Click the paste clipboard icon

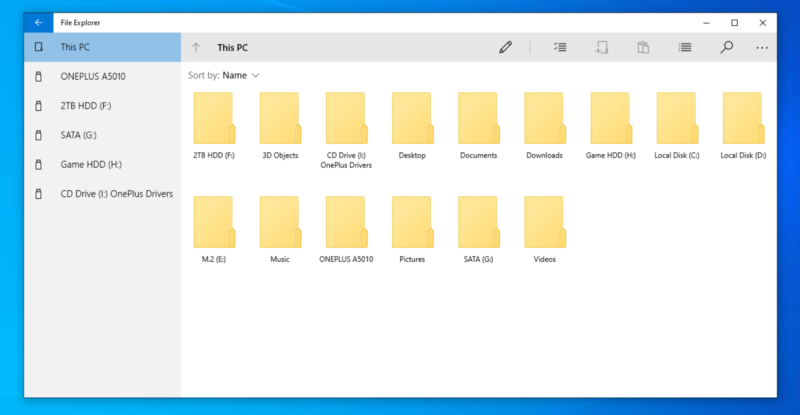click(x=643, y=47)
